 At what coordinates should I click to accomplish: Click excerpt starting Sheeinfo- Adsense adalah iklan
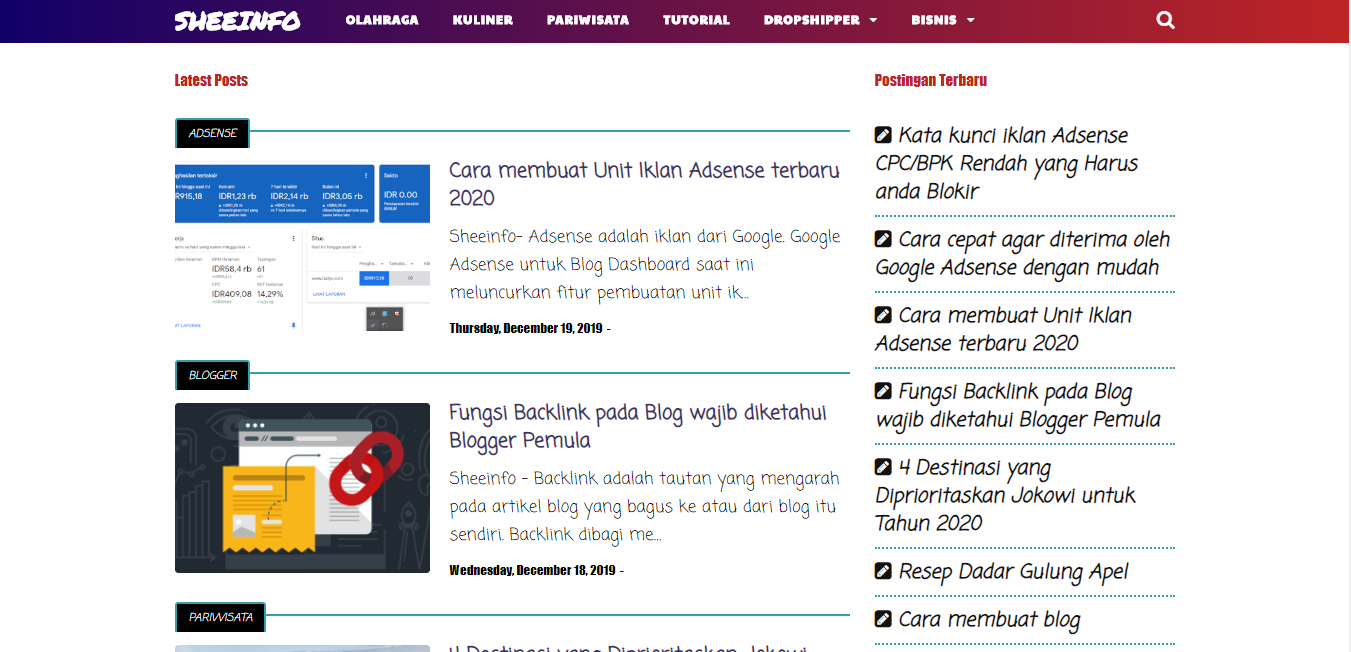(645, 265)
